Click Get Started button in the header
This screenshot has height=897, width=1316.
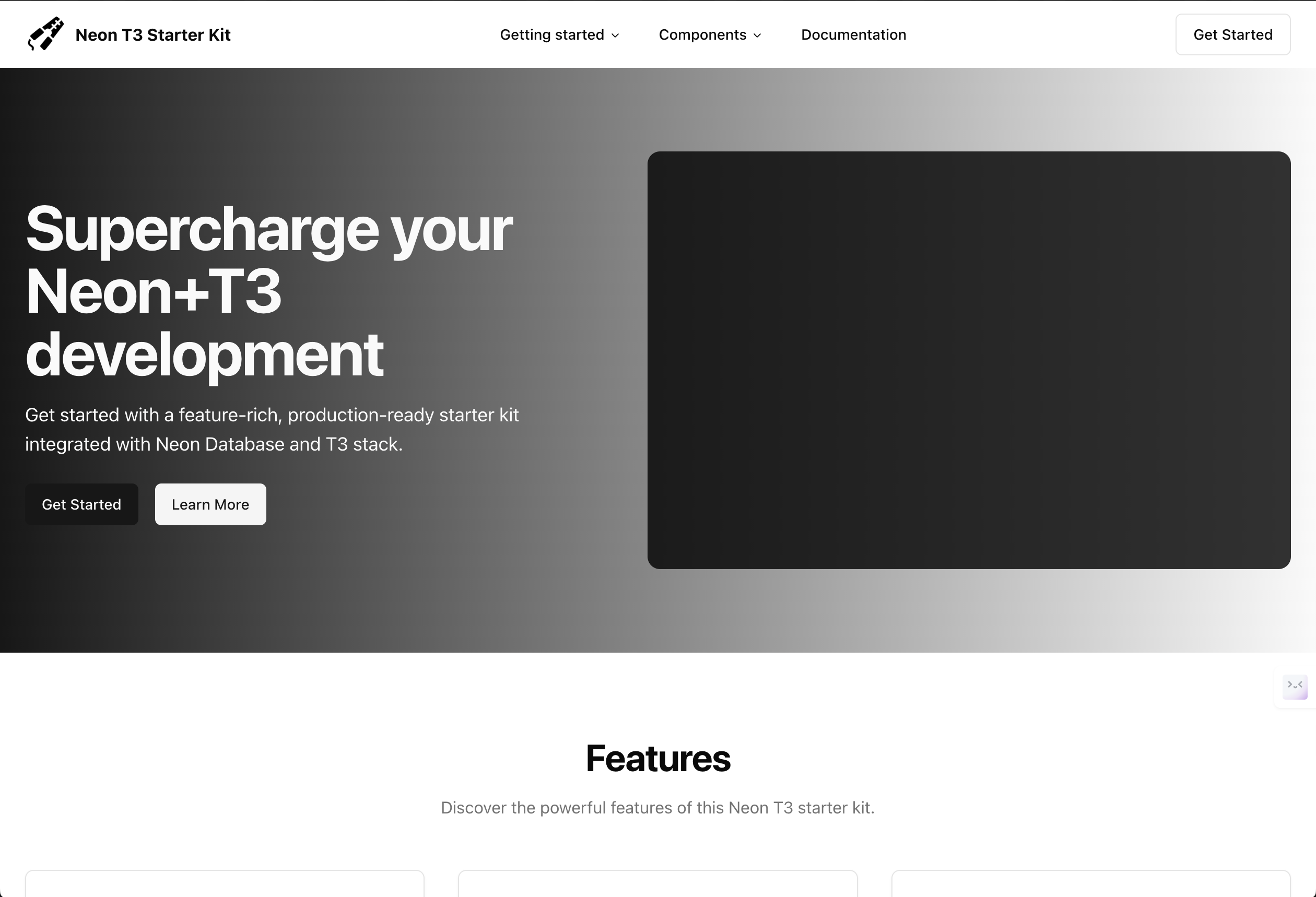[x=1233, y=34]
